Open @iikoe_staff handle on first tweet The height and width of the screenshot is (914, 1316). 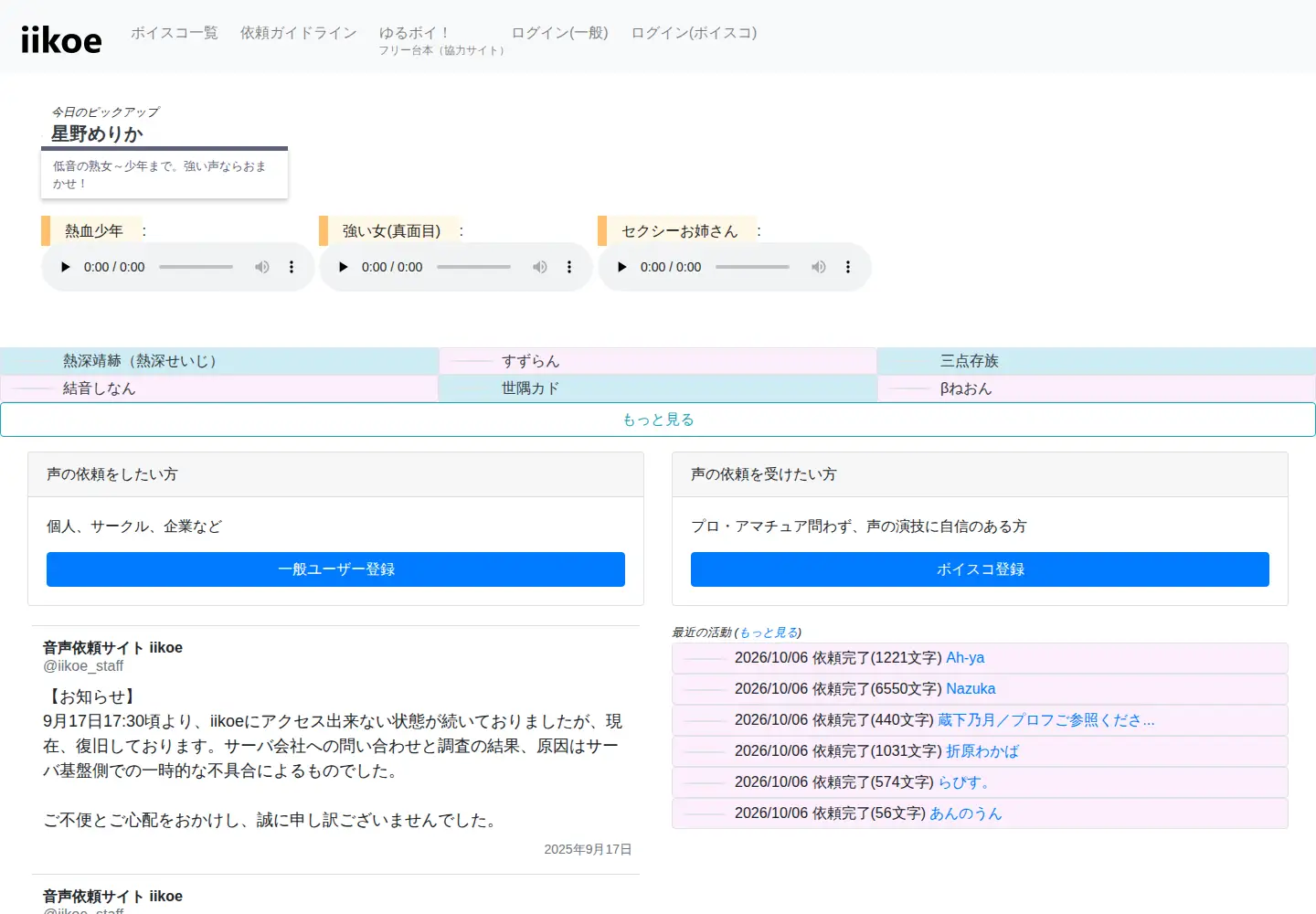[83, 666]
